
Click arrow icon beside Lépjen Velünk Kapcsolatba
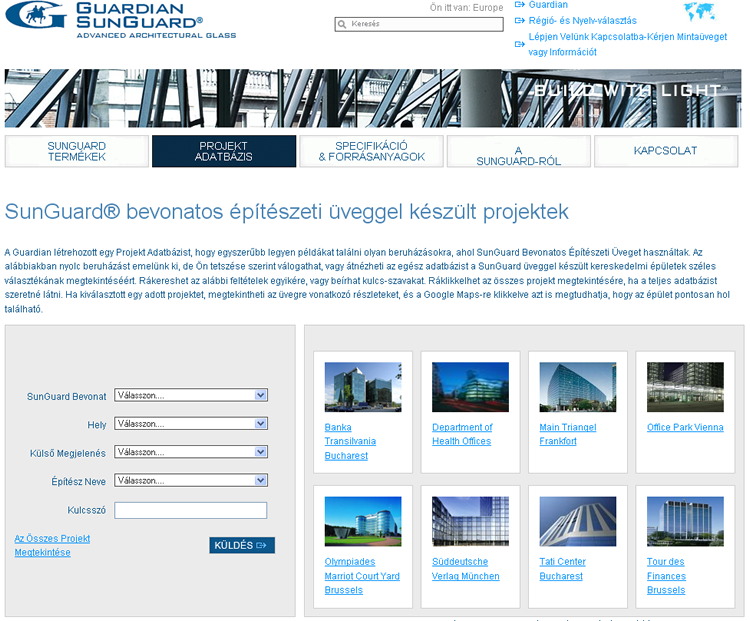click(519, 44)
